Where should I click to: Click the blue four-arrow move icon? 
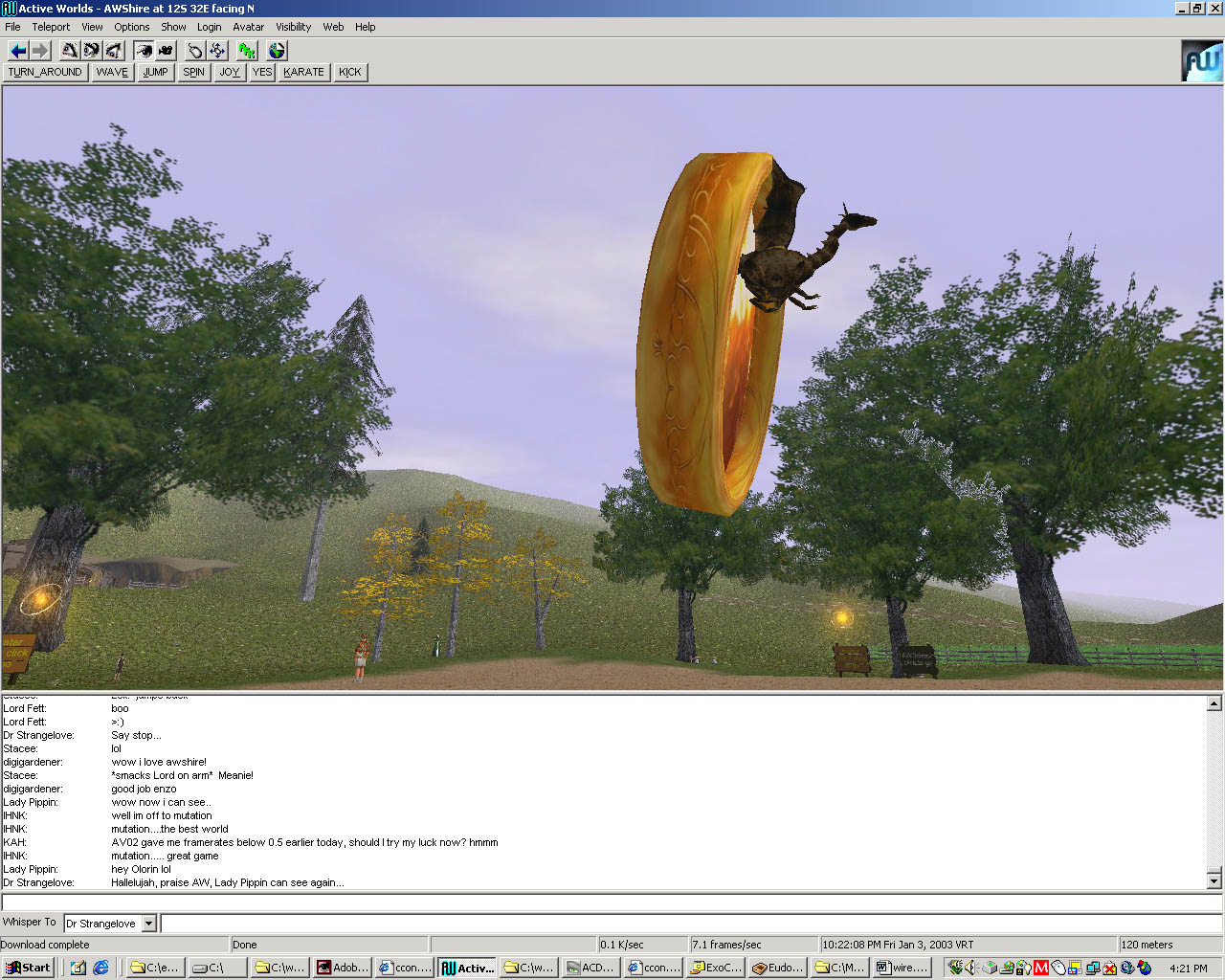(217, 51)
